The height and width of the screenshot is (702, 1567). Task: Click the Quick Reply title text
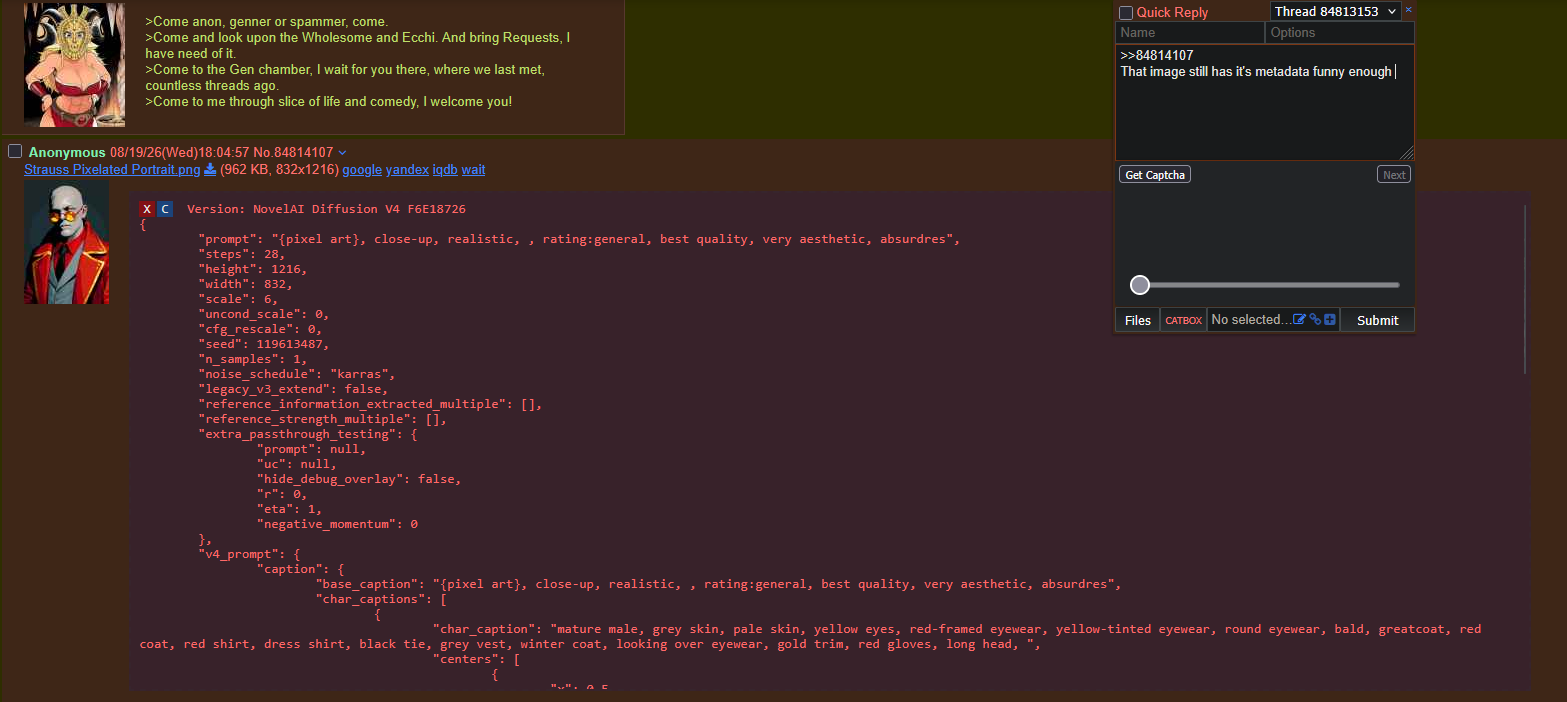[1172, 13]
